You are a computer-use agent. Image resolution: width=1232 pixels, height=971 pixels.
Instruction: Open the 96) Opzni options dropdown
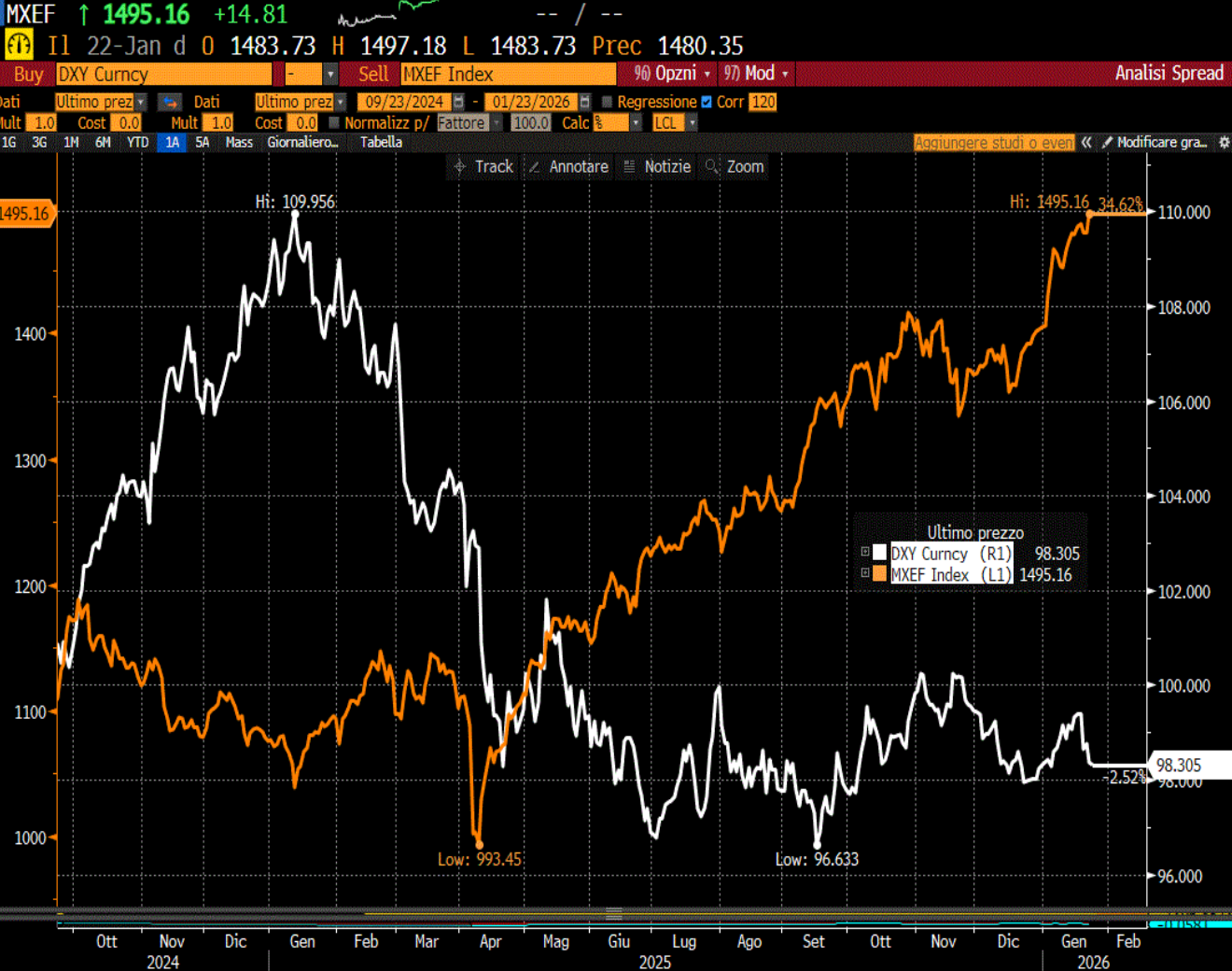click(673, 73)
